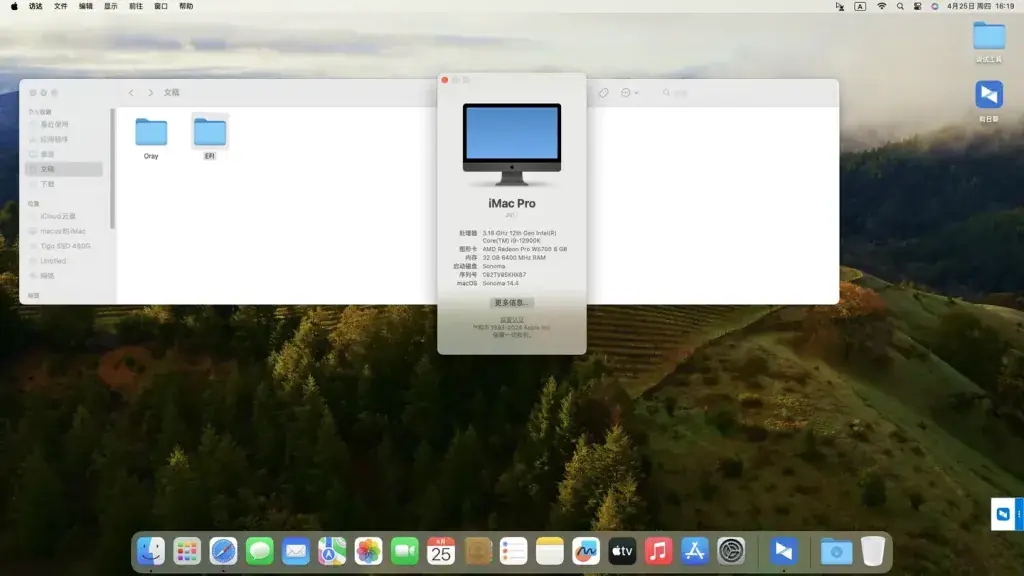The height and width of the screenshot is (576, 1024).
Task: Click the serial number C82TV85KHX87
Action: [504, 275]
